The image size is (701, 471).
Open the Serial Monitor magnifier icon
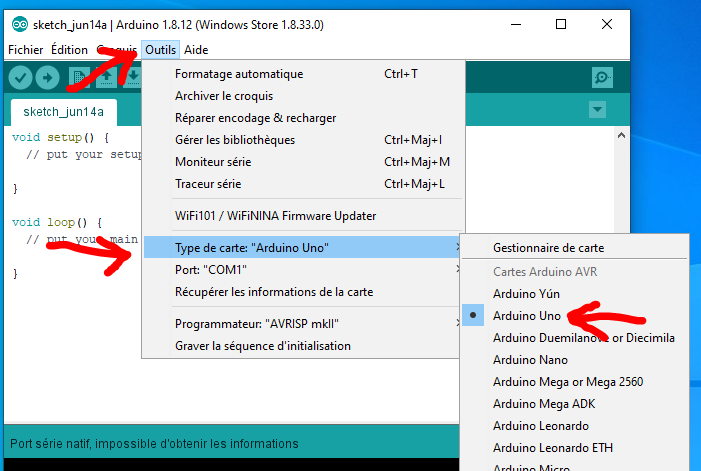coord(602,78)
